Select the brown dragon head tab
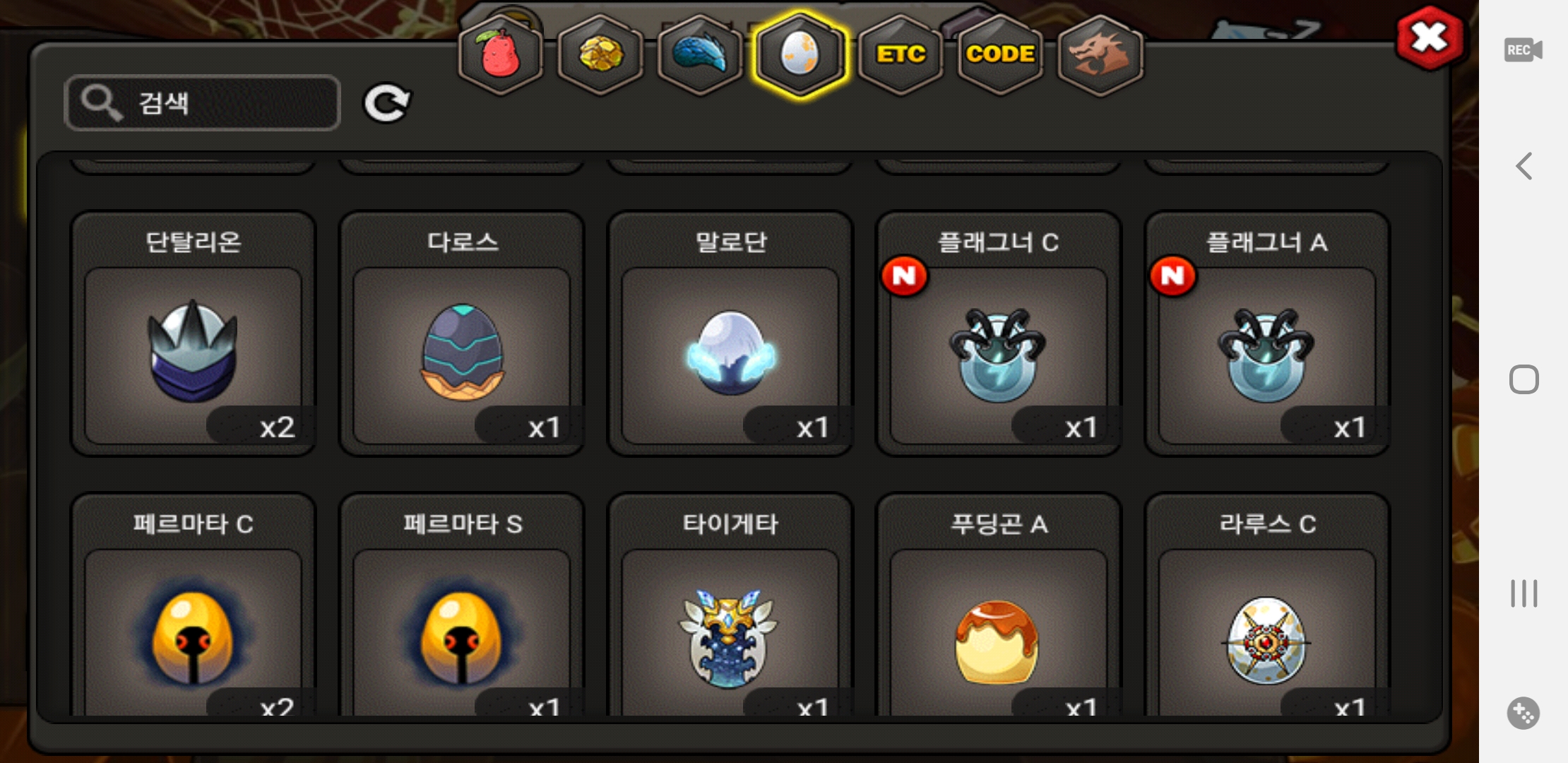This screenshot has width=1568, height=763. pos(1100,54)
